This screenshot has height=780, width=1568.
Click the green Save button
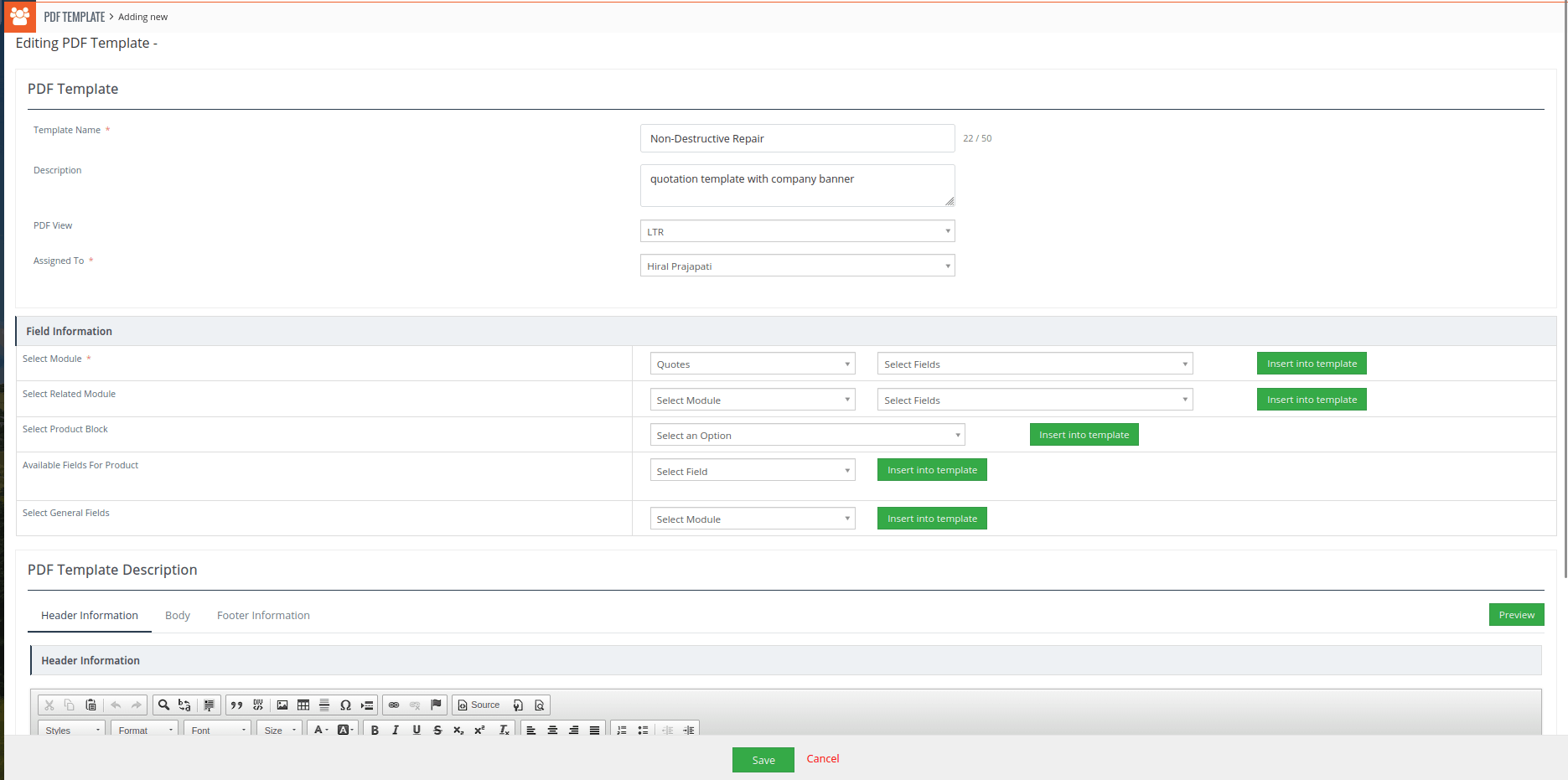pyautogui.click(x=763, y=760)
